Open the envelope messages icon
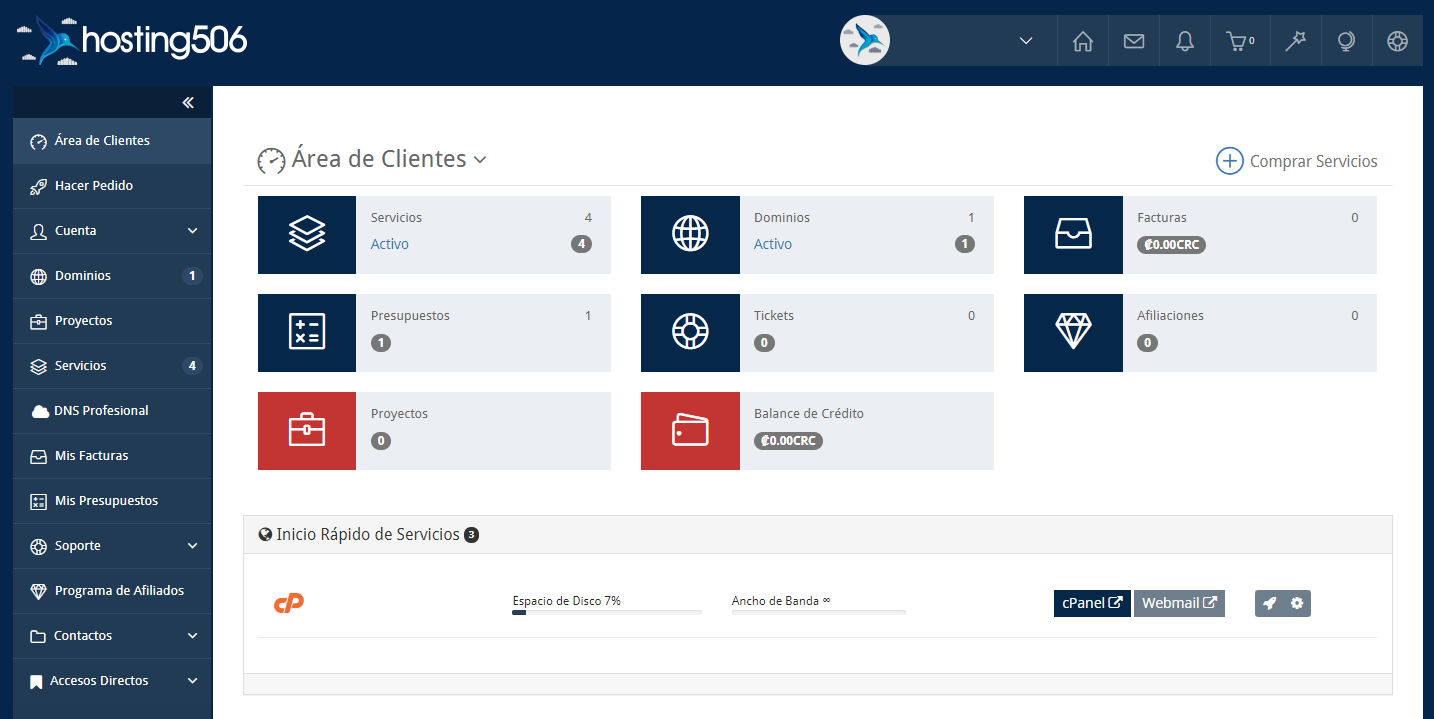The width and height of the screenshot is (1434, 719). coord(1133,41)
